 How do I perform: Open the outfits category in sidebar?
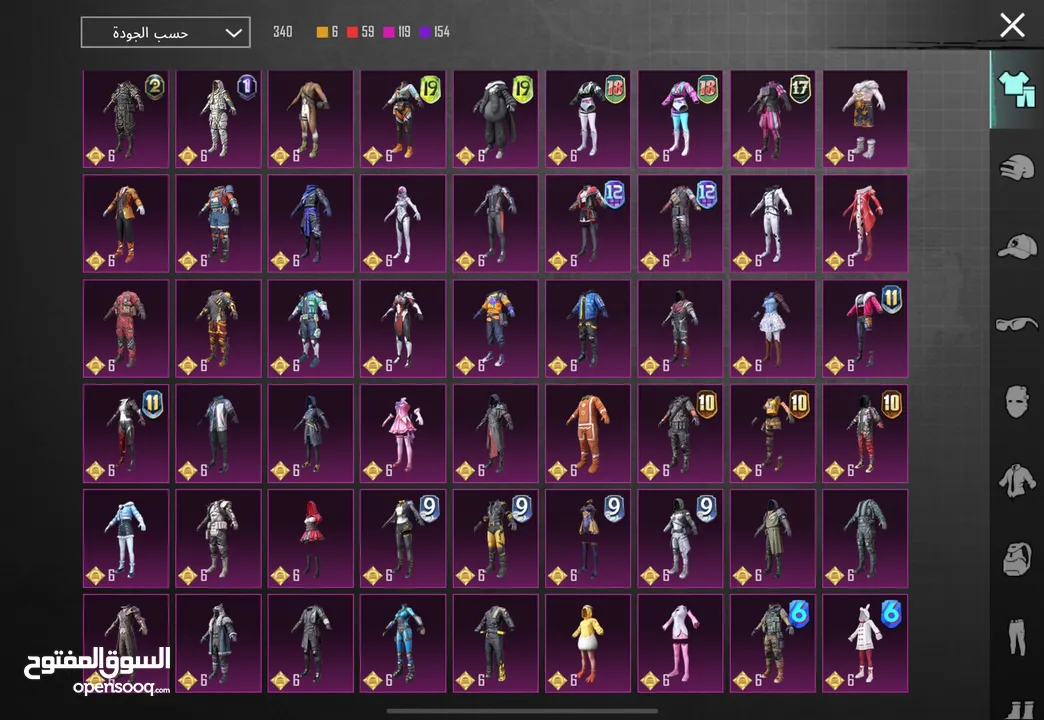1017,89
